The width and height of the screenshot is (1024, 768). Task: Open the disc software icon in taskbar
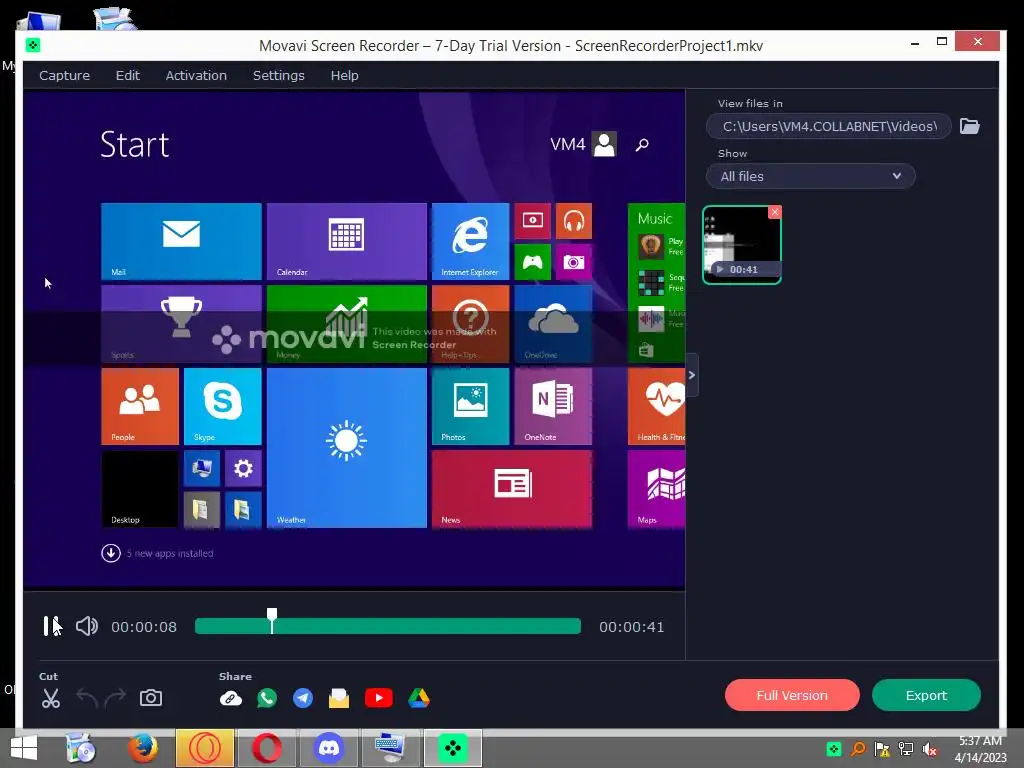coord(81,748)
